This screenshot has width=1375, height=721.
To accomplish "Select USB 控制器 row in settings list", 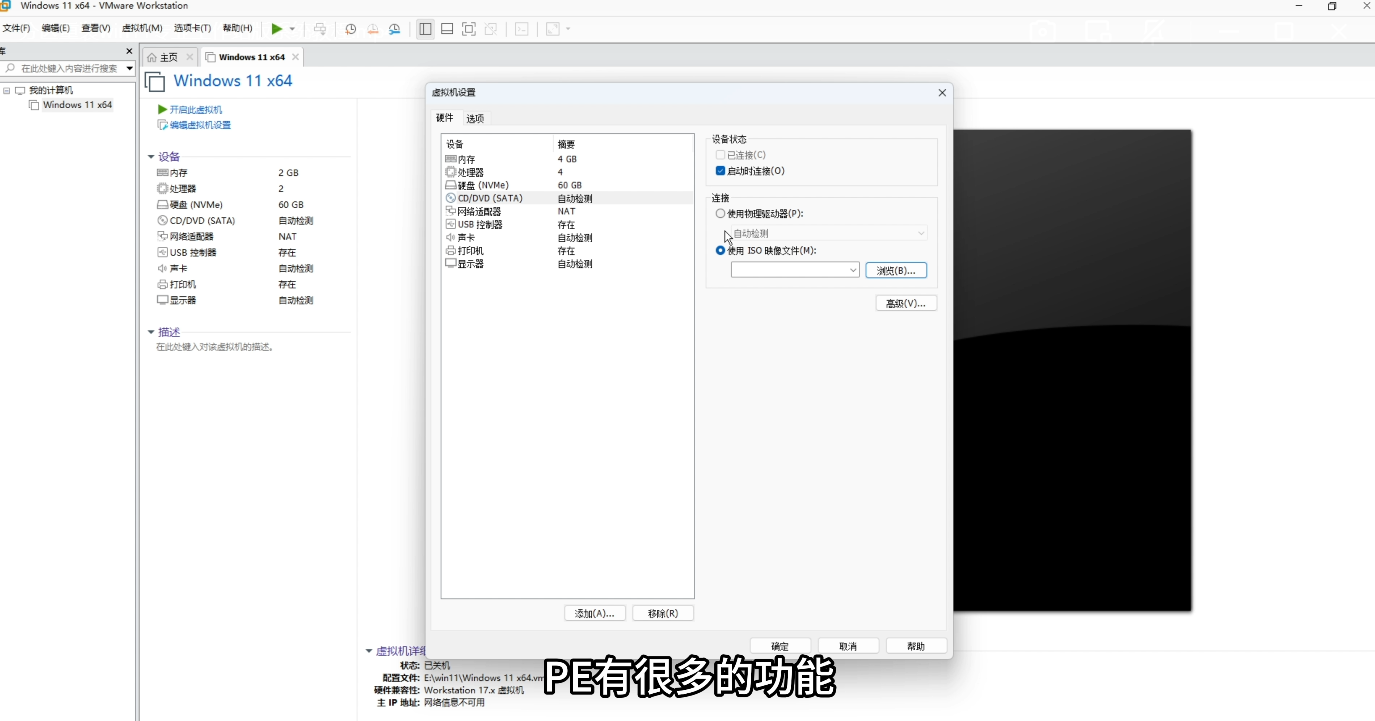I will (567, 225).
